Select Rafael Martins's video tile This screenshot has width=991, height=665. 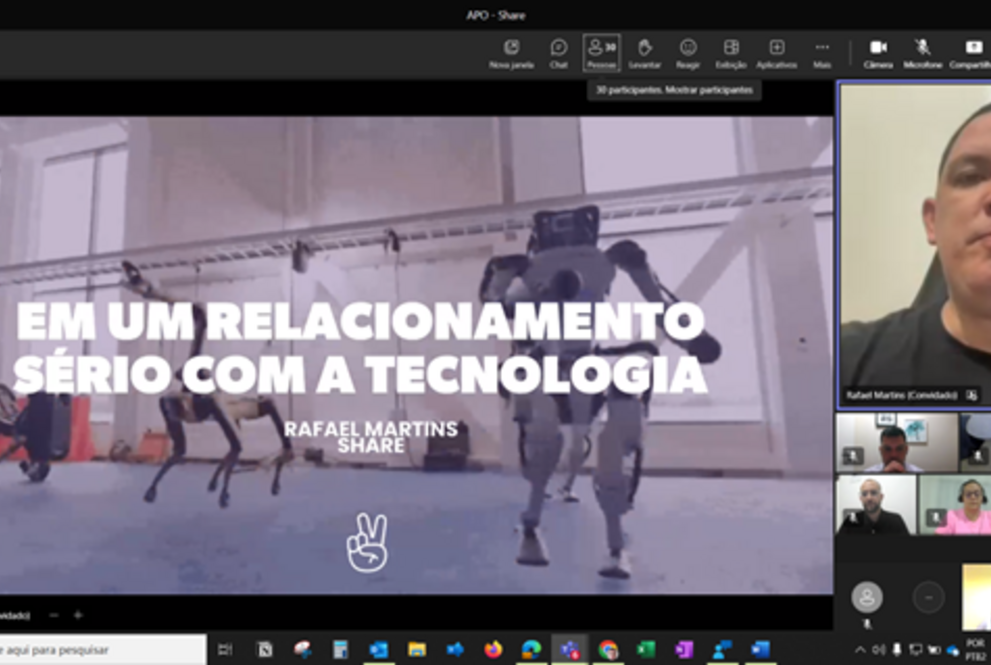[x=913, y=245]
